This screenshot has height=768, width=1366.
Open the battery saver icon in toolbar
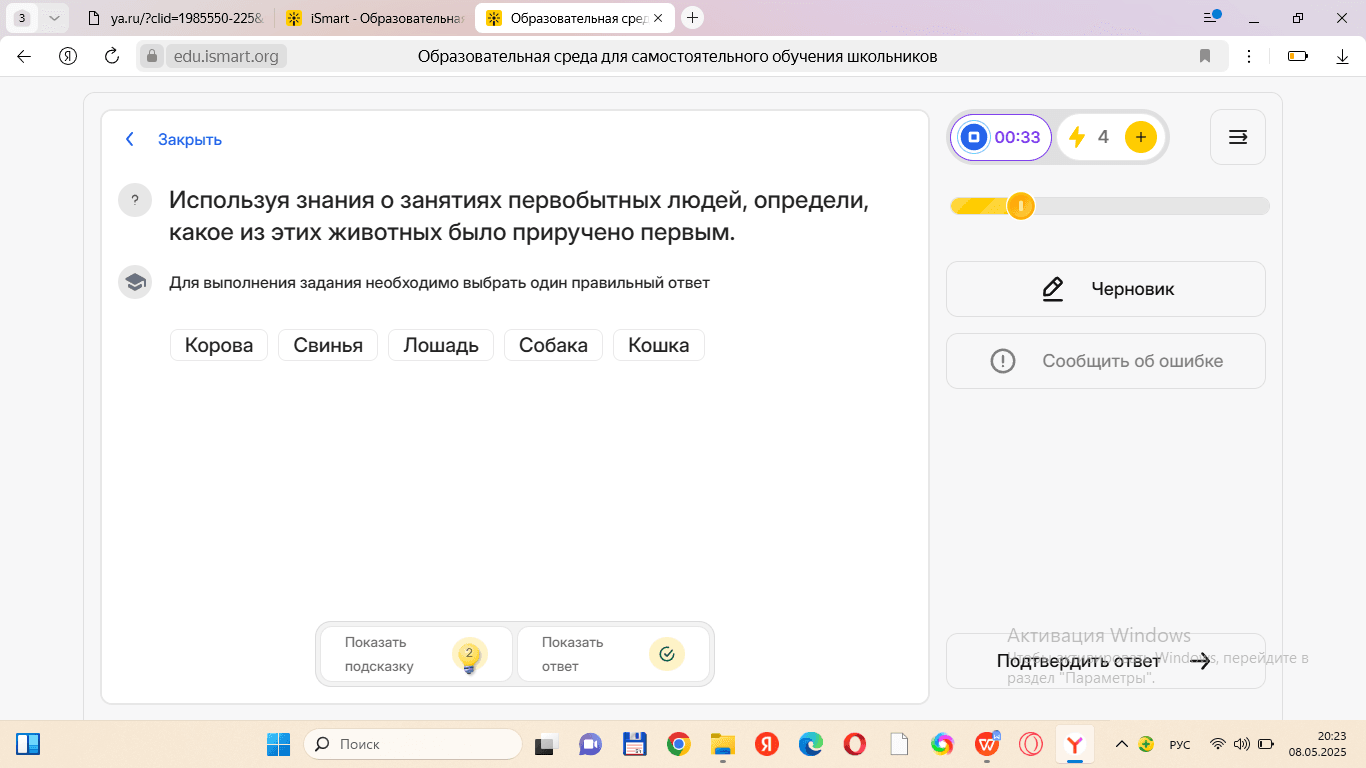[1297, 56]
